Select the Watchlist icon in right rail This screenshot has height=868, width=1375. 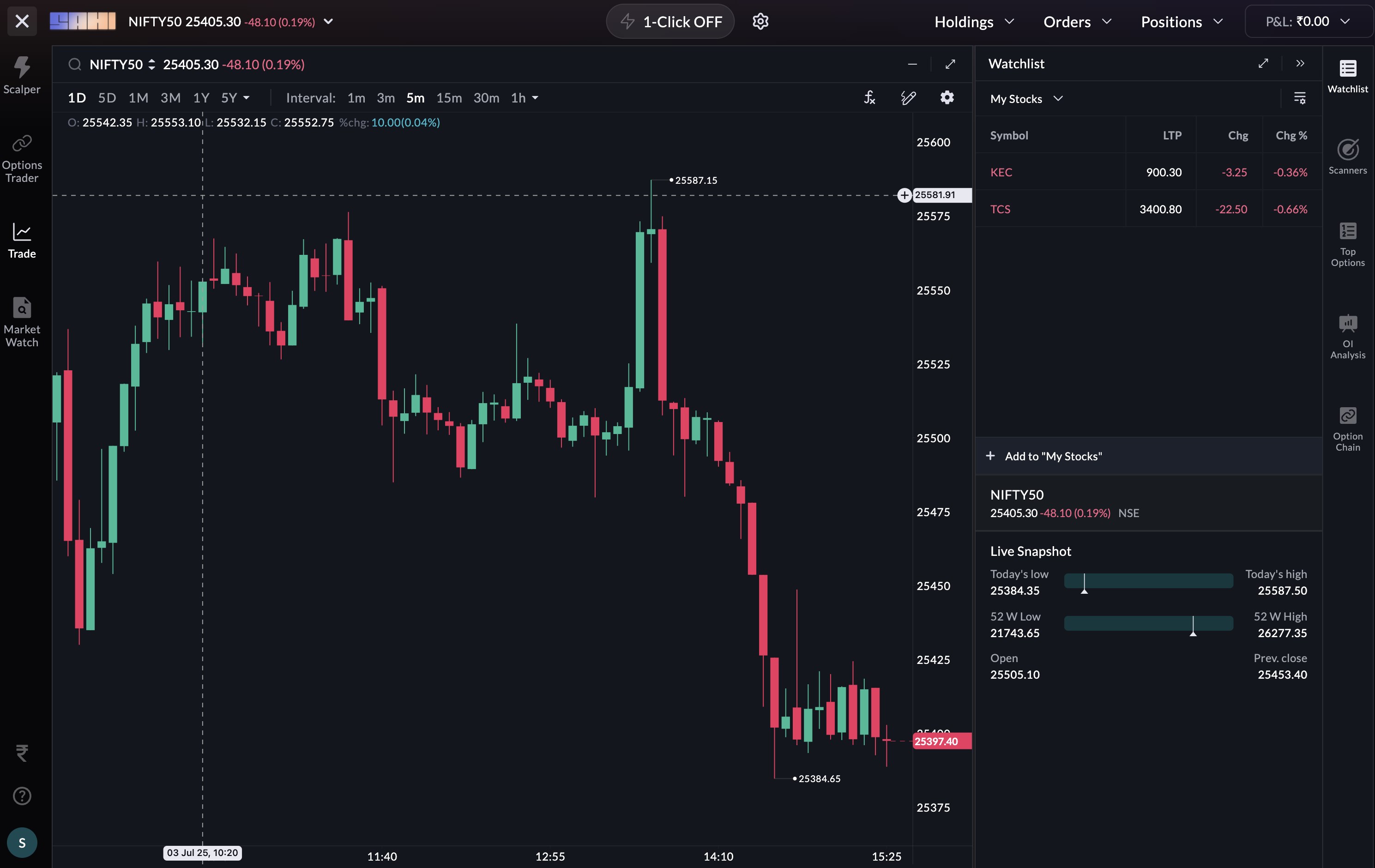click(x=1348, y=76)
